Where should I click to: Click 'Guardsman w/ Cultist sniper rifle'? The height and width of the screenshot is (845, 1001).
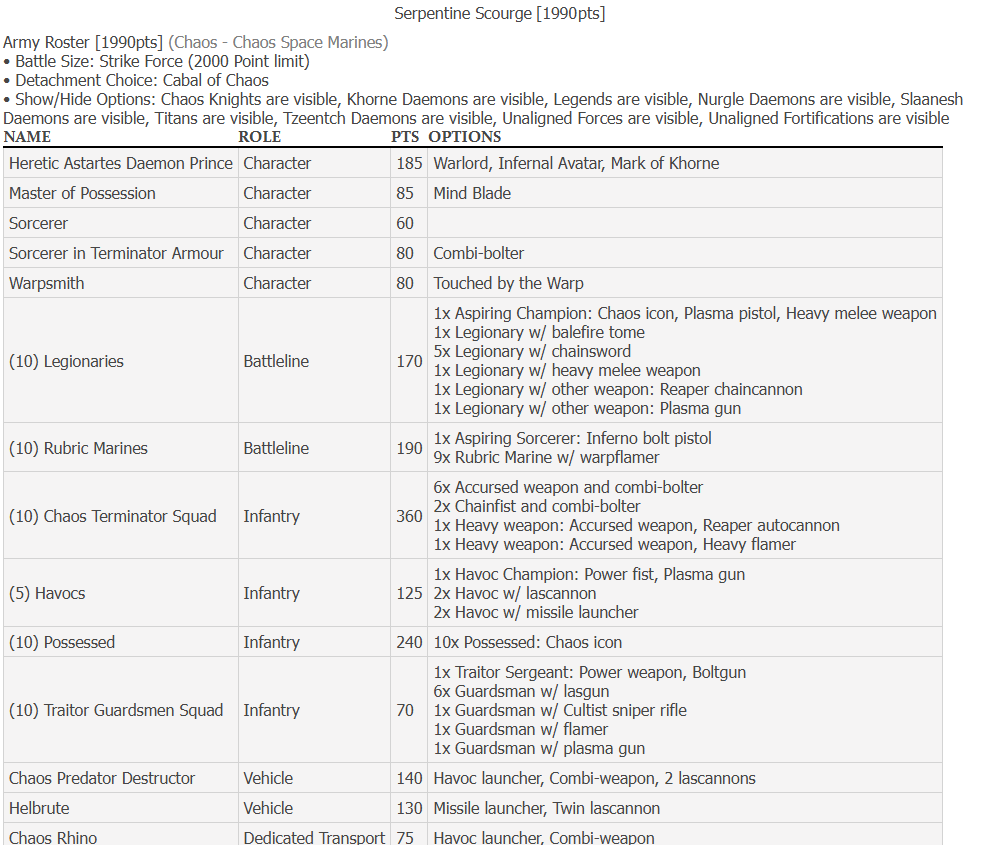(561, 710)
